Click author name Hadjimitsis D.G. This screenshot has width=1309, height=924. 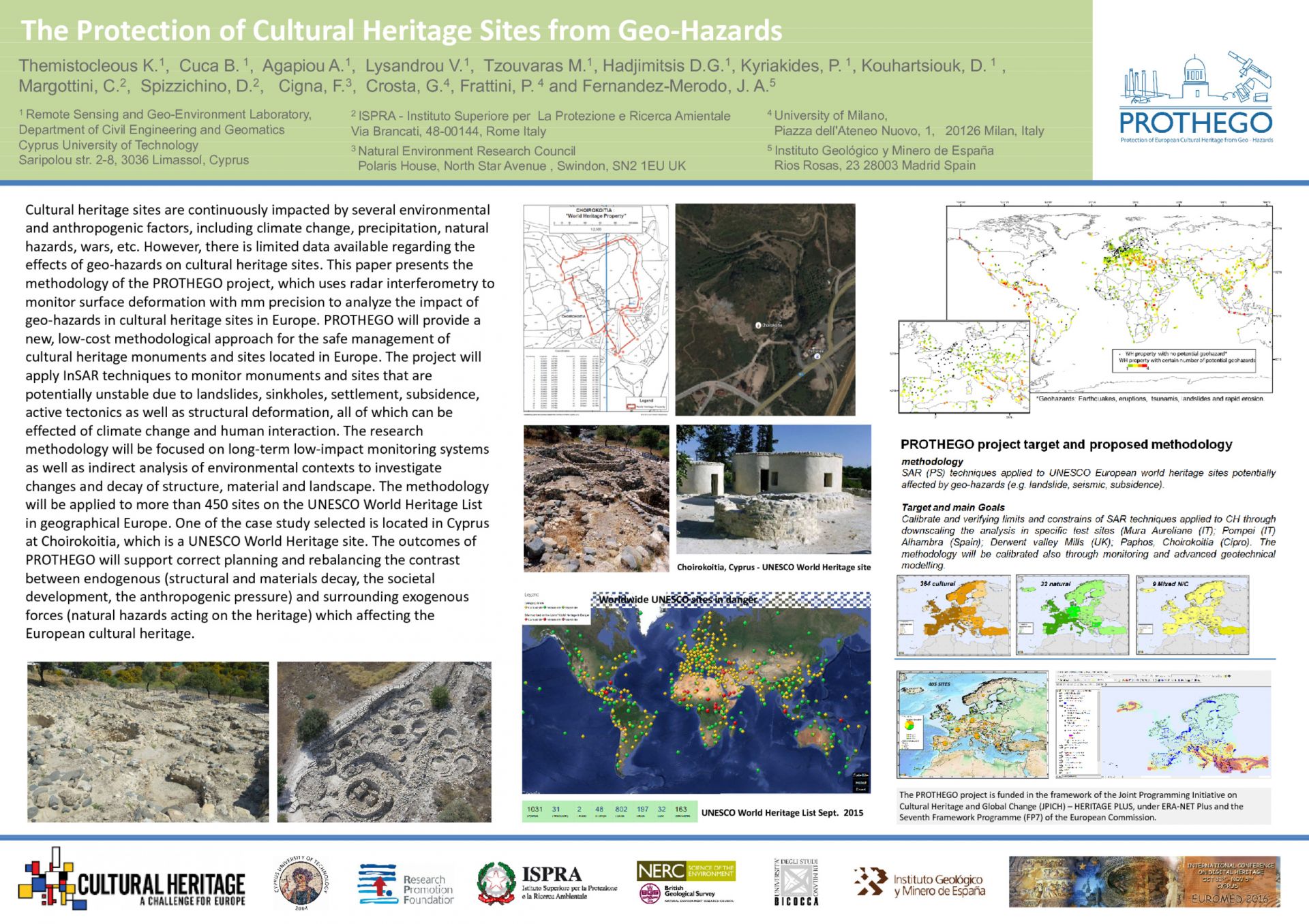coord(667,65)
